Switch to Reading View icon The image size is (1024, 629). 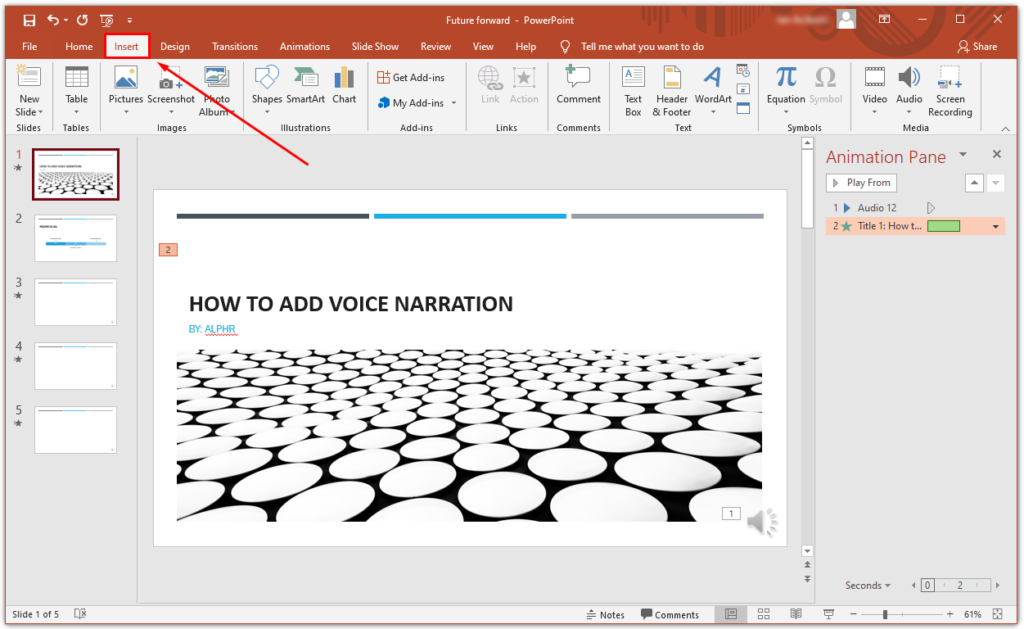[796, 614]
